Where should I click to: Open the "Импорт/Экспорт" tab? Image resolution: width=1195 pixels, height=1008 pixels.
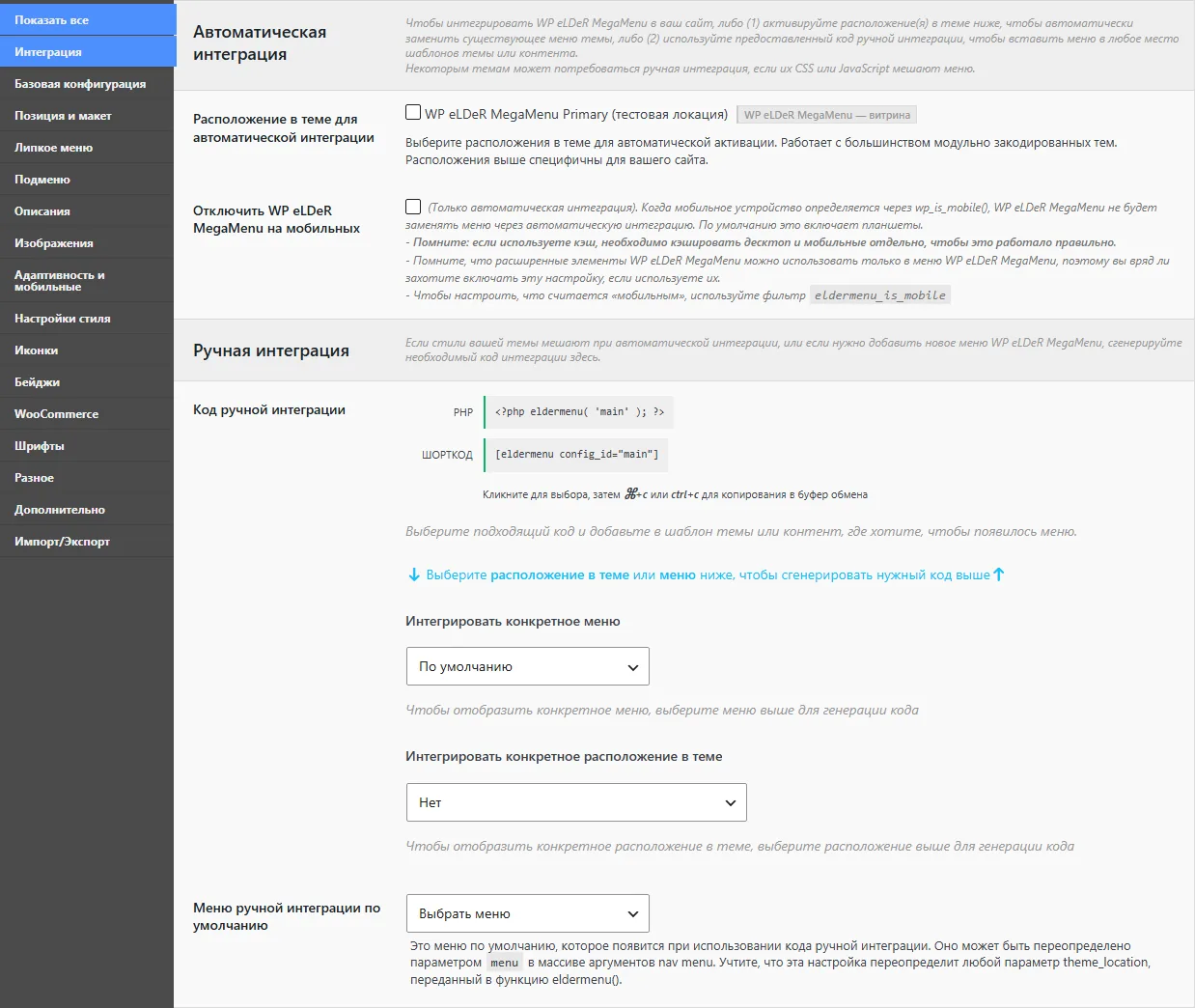[87, 542]
